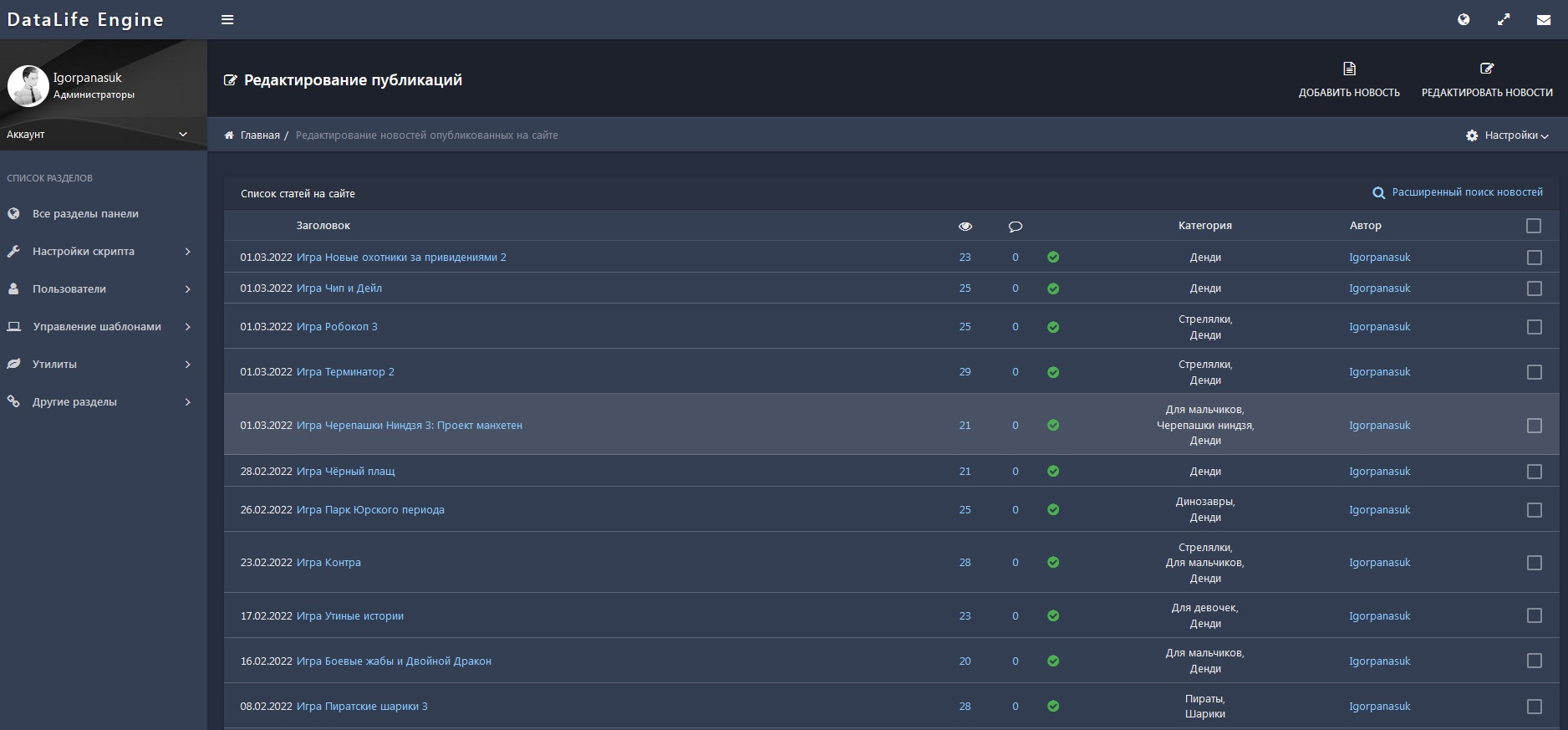
Task: Open messages envelope icon
Action: 1544,20
